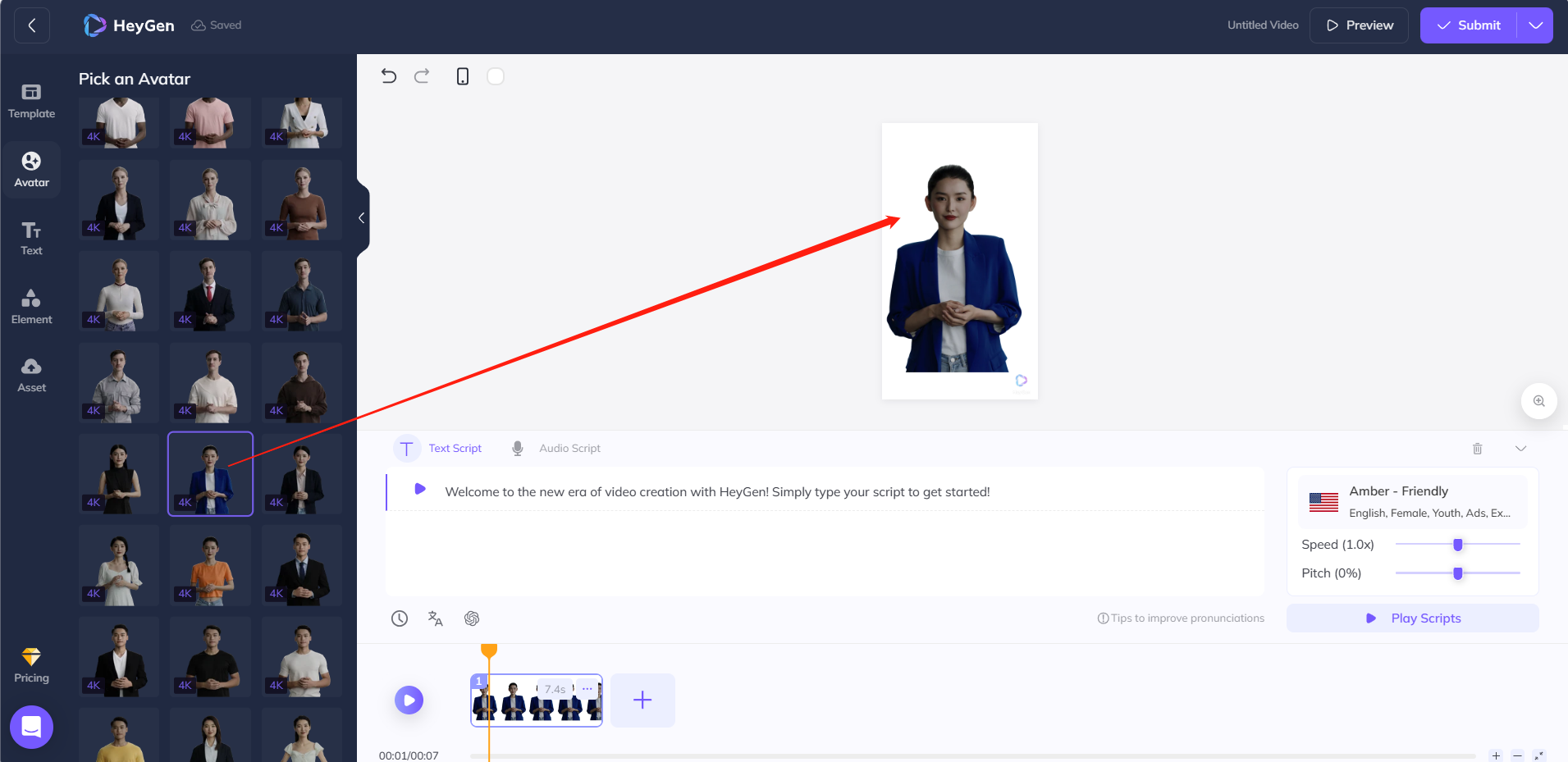The height and width of the screenshot is (762, 1568).
Task: Fit the timeline to the window
Action: point(1539,755)
